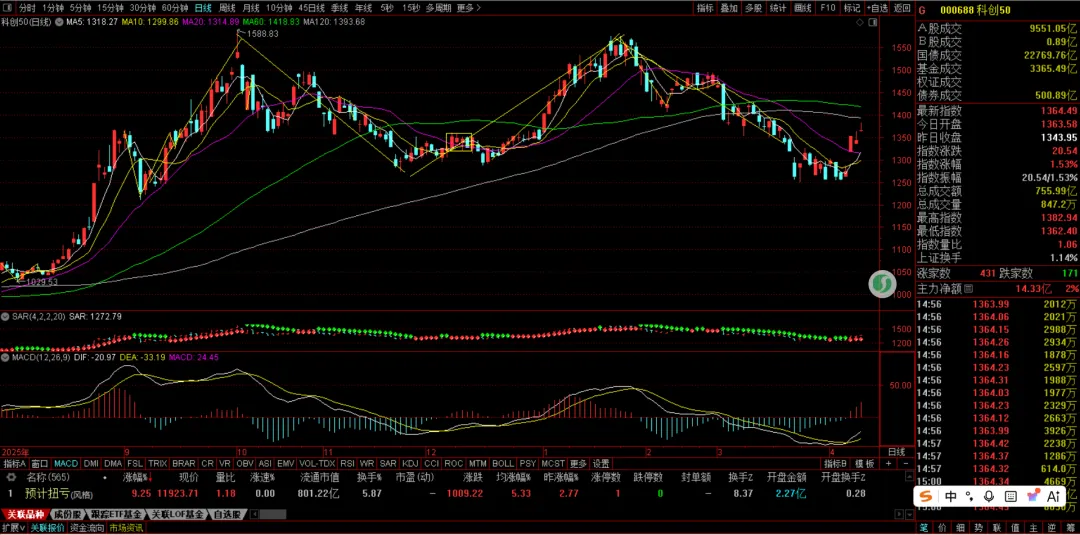Screen dimensions: 1080x535
Task: Click the panel layout icon before 分时
Action: 8,8
